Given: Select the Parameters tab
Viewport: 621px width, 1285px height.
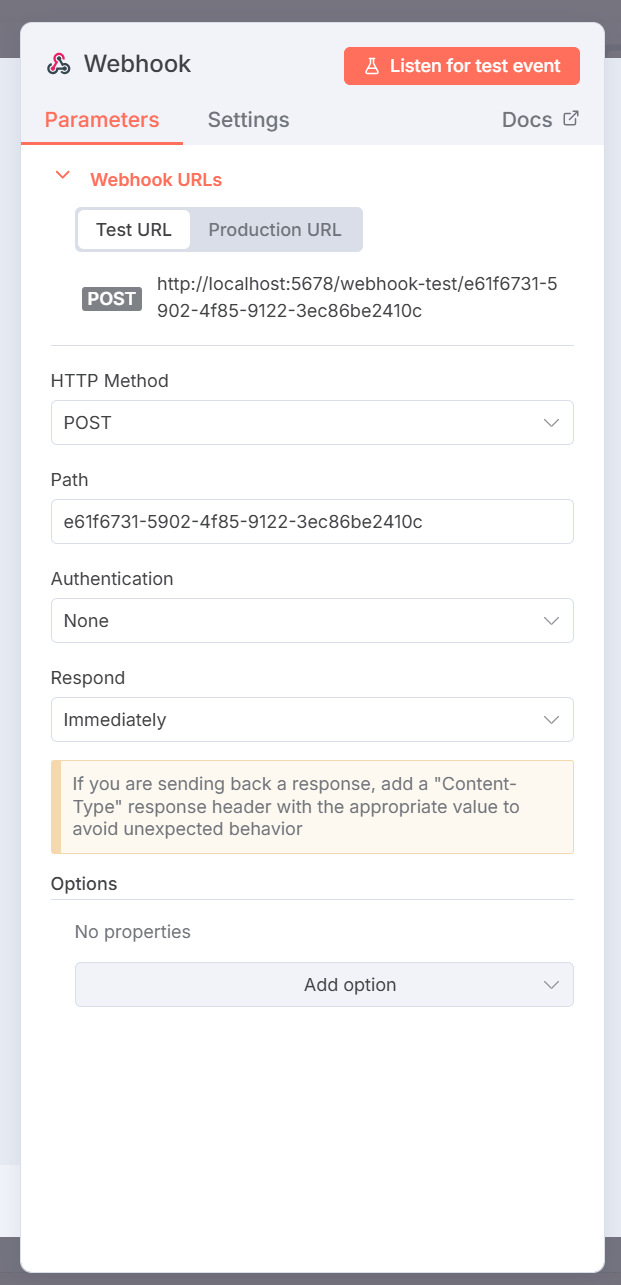Looking at the screenshot, I should point(102,120).
